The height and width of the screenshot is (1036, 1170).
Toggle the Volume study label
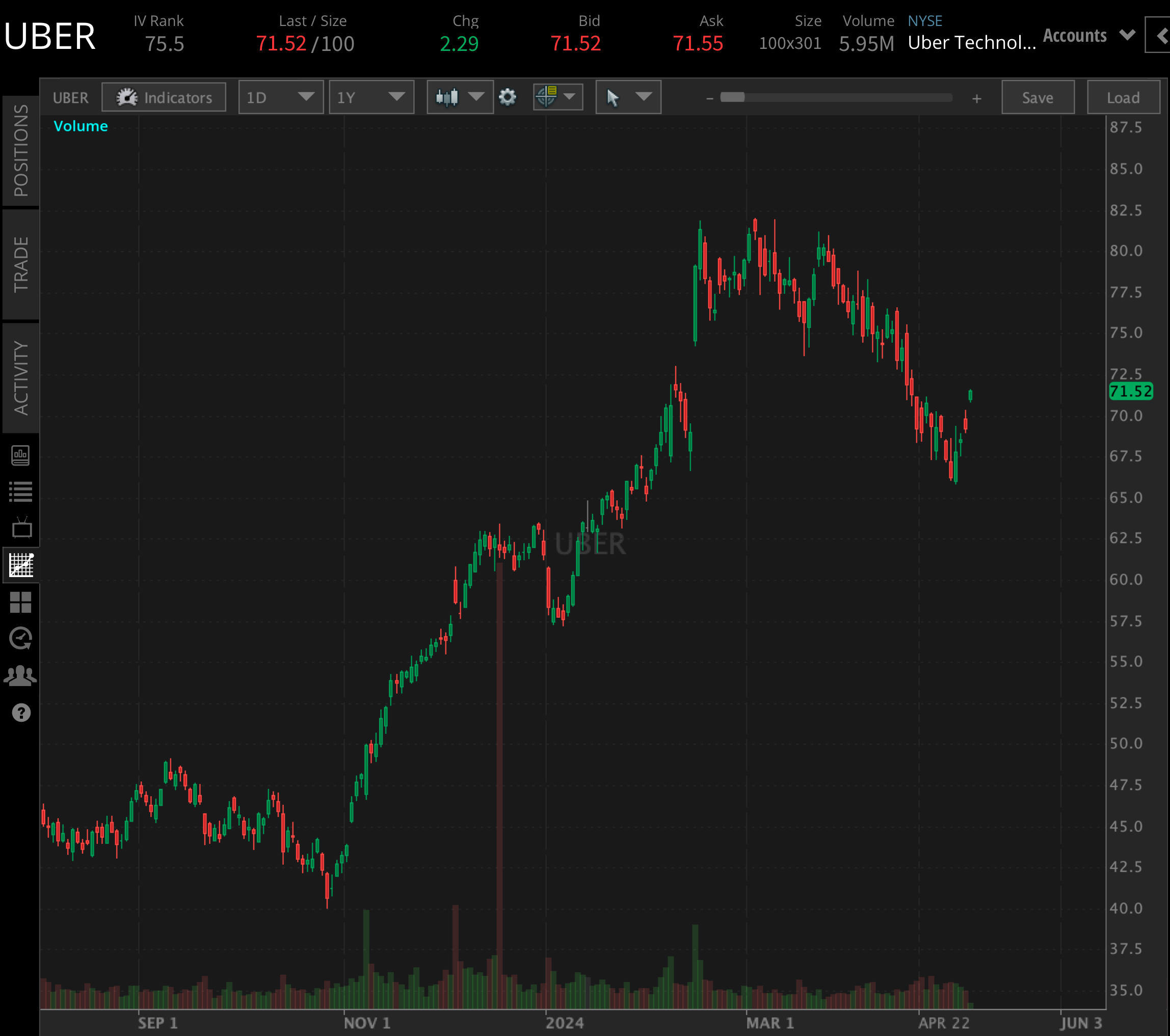[x=81, y=126]
